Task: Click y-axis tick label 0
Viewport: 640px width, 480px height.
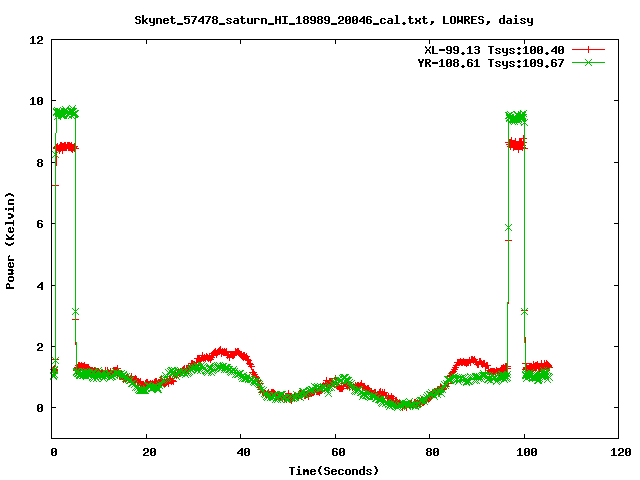Action: click(40, 408)
